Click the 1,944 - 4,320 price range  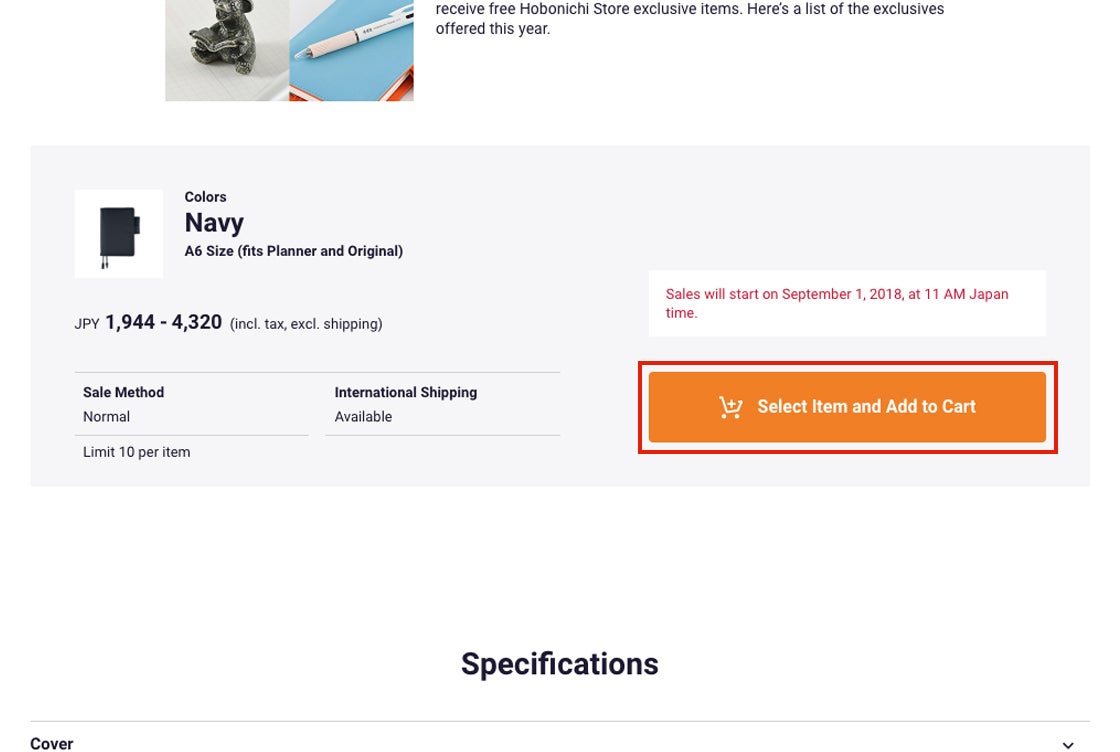click(x=163, y=322)
